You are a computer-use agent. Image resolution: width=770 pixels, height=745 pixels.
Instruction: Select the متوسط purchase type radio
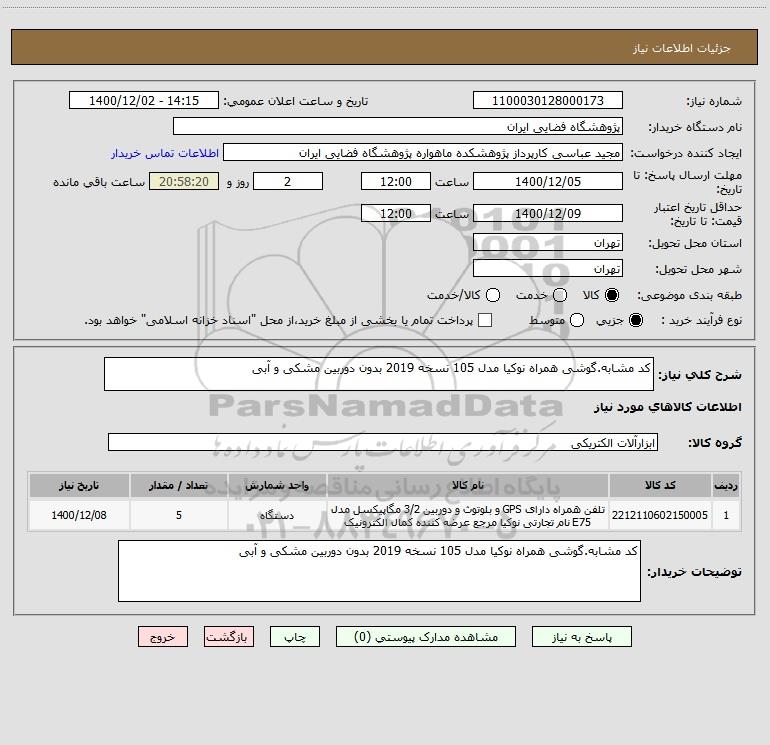click(x=577, y=320)
